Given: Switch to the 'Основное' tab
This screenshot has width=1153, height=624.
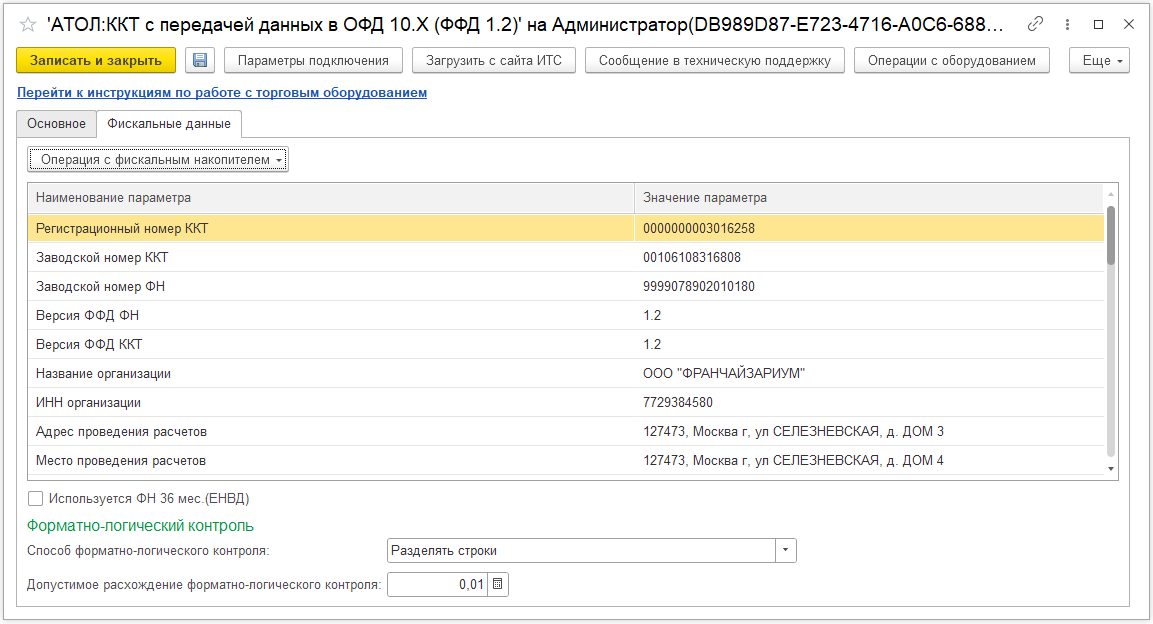Looking at the screenshot, I should pos(57,124).
